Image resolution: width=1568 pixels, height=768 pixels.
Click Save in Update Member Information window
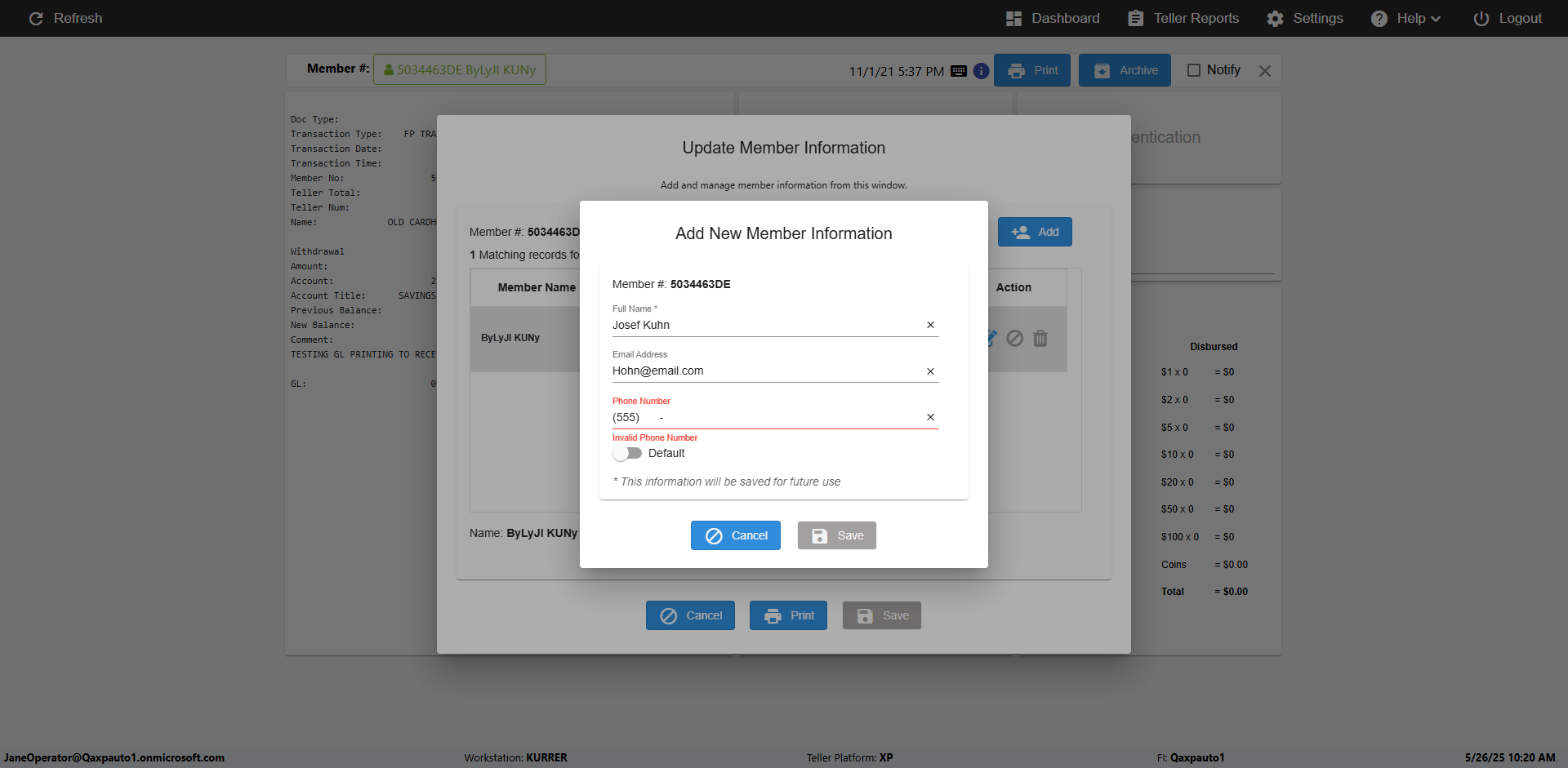tap(882, 615)
